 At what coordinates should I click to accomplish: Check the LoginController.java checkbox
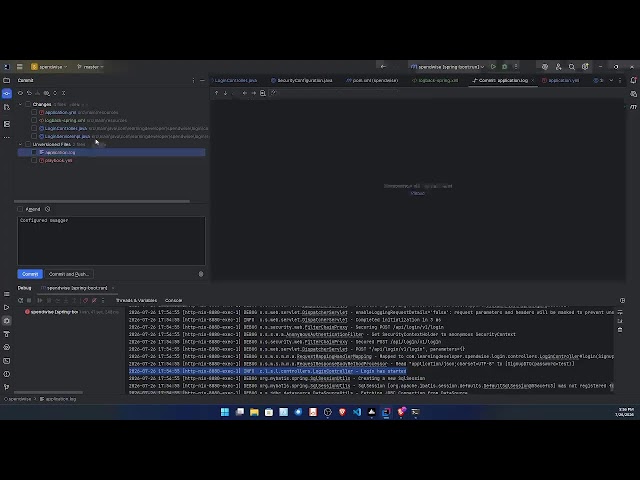point(34,128)
